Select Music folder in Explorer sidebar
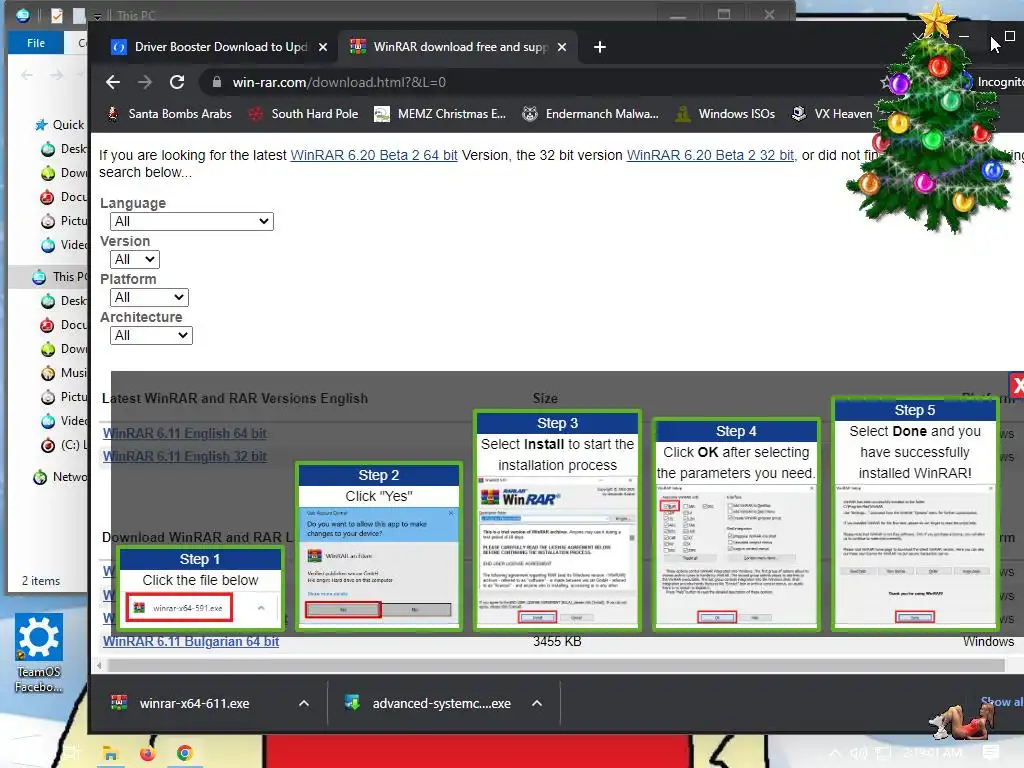Image resolution: width=1024 pixels, height=768 pixels. pos(64,373)
